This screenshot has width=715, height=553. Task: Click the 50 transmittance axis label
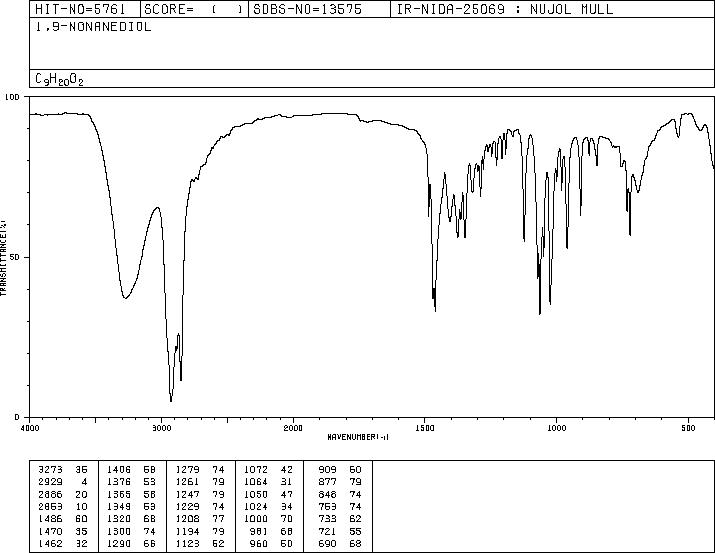[x=13, y=258]
